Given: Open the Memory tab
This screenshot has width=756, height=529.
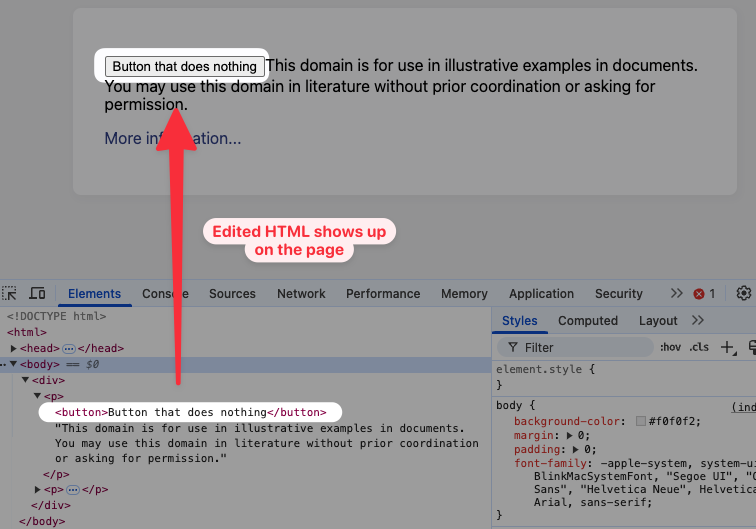Looking at the screenshot, I should pos(464,294).
